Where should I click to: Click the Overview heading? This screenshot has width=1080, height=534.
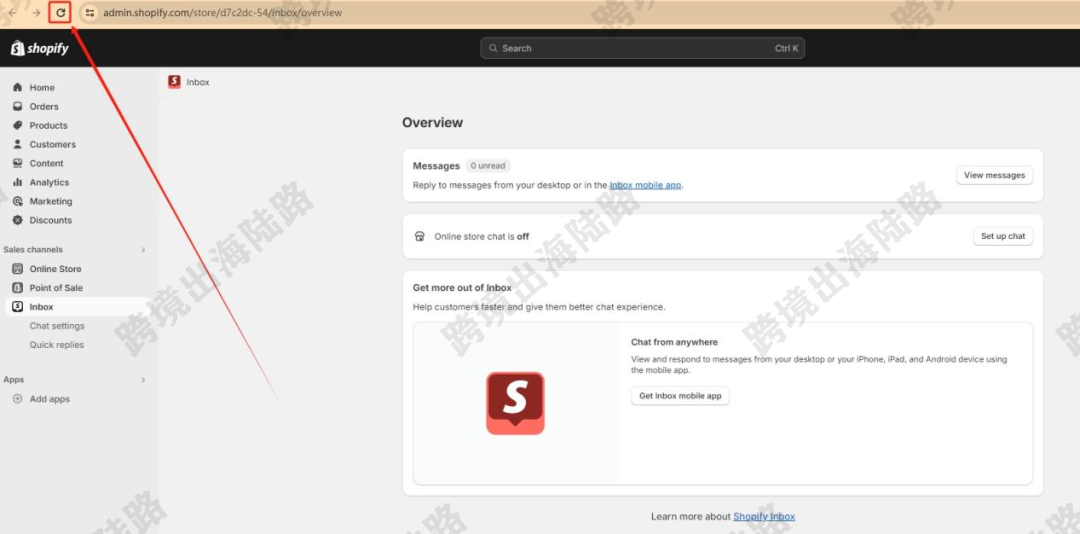coord(433,123)
